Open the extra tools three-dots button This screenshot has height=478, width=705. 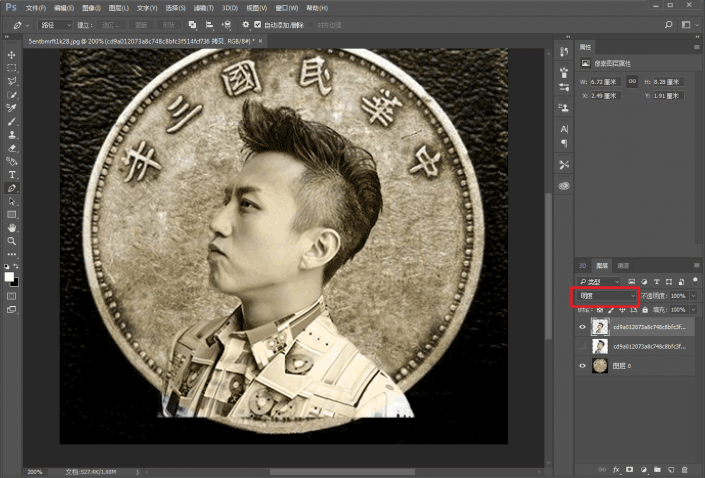[12, 254]
